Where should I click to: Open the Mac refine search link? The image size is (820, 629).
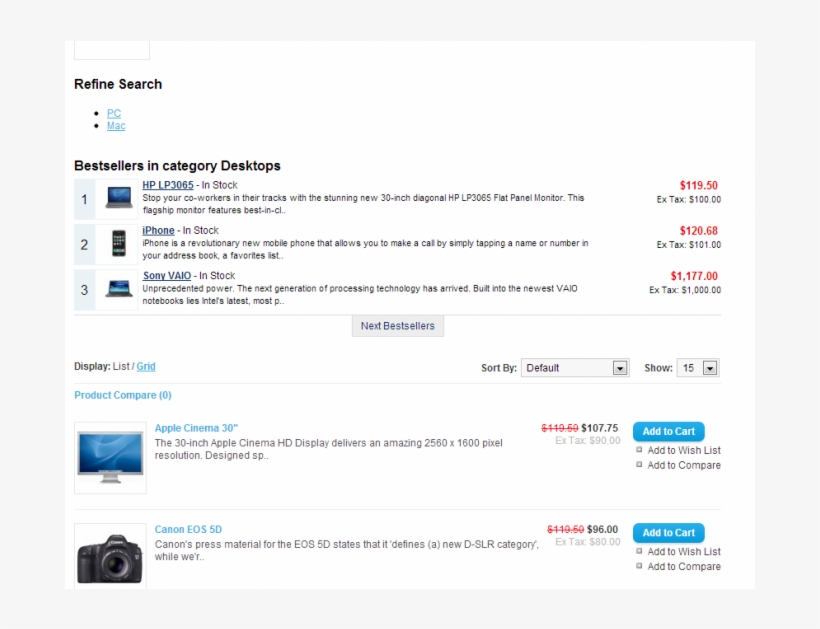[116, 125]
